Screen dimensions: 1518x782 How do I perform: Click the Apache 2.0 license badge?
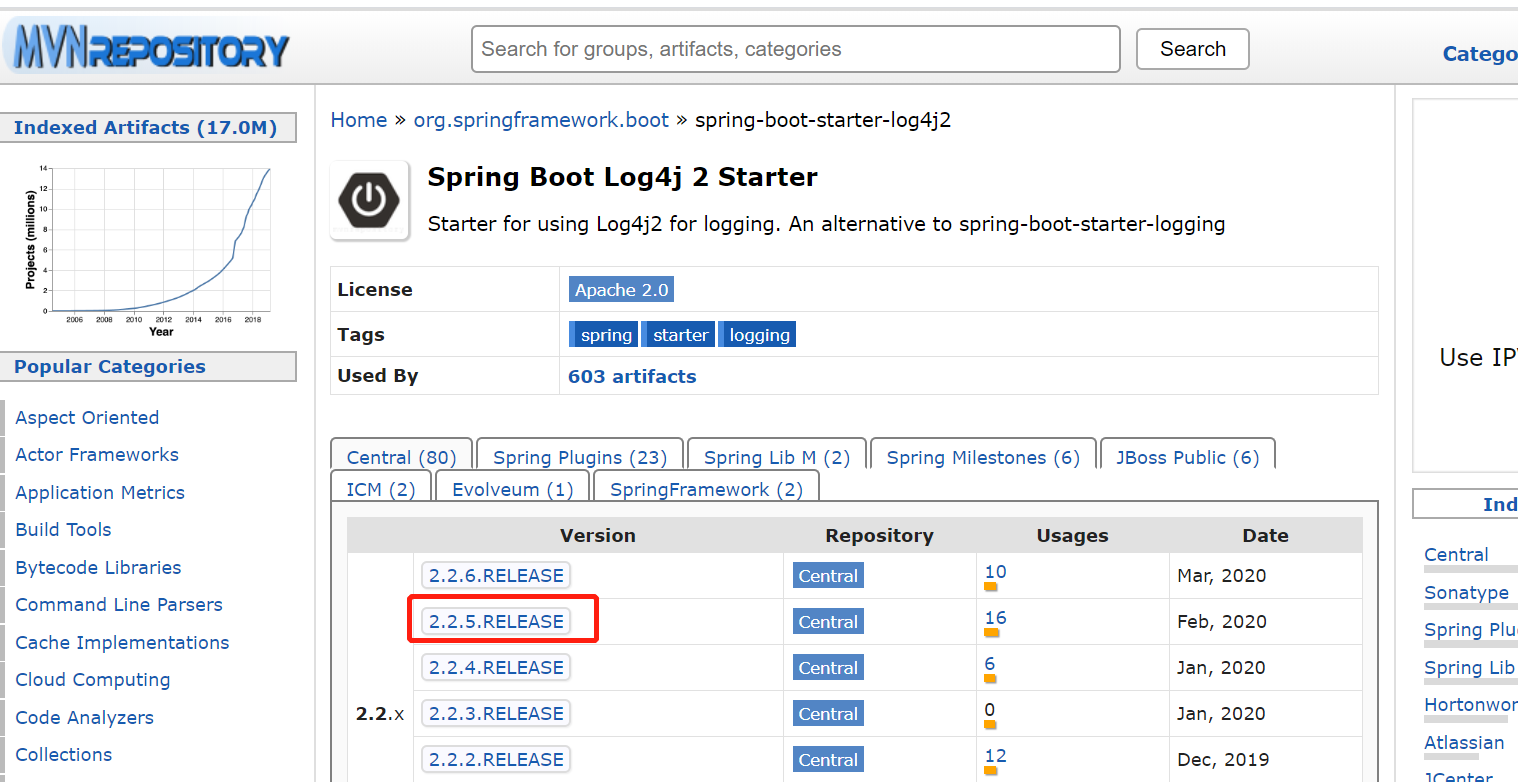point(621,290)
